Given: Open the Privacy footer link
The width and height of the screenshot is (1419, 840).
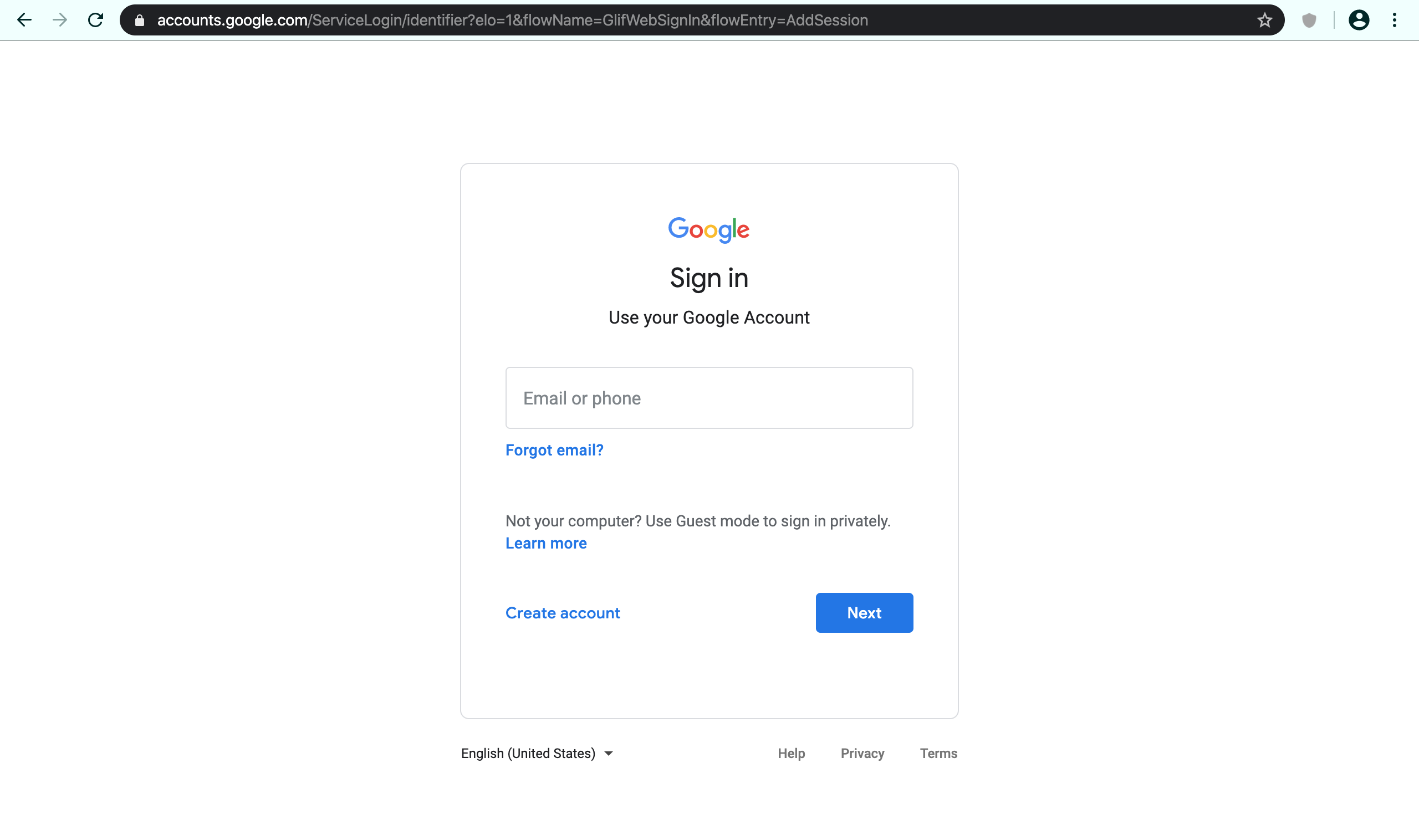Looking at the screenshot, I should coord(862,754).
